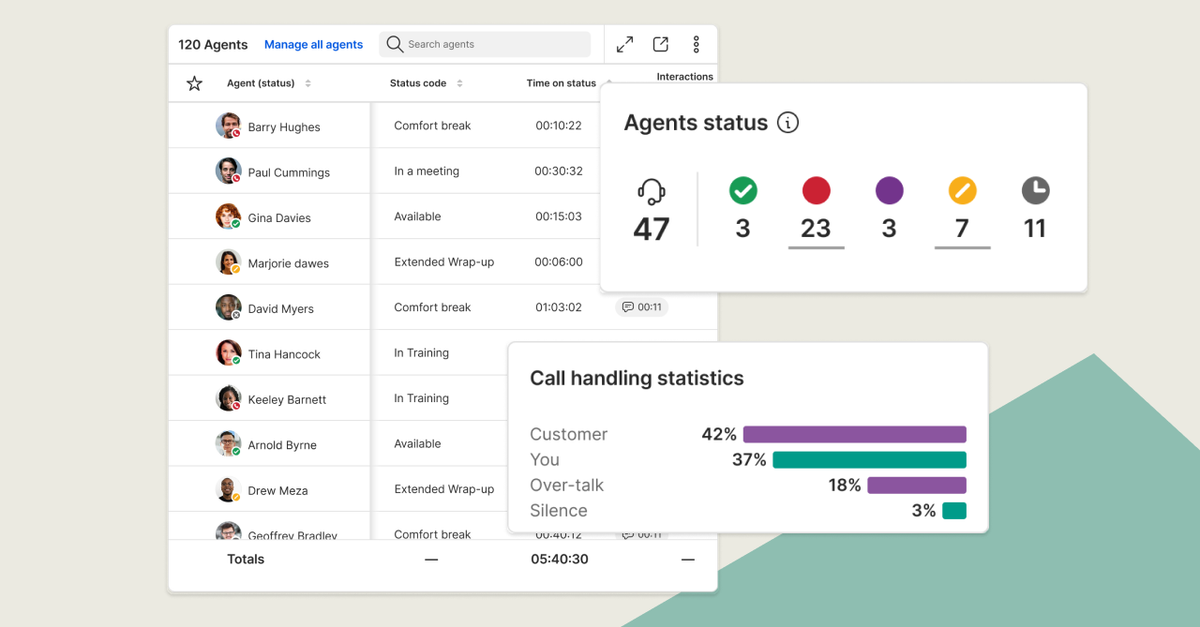This screenshot has height=627, width=1200.
Task: Open the three-dot more options menu
Action: coord(696,44)
